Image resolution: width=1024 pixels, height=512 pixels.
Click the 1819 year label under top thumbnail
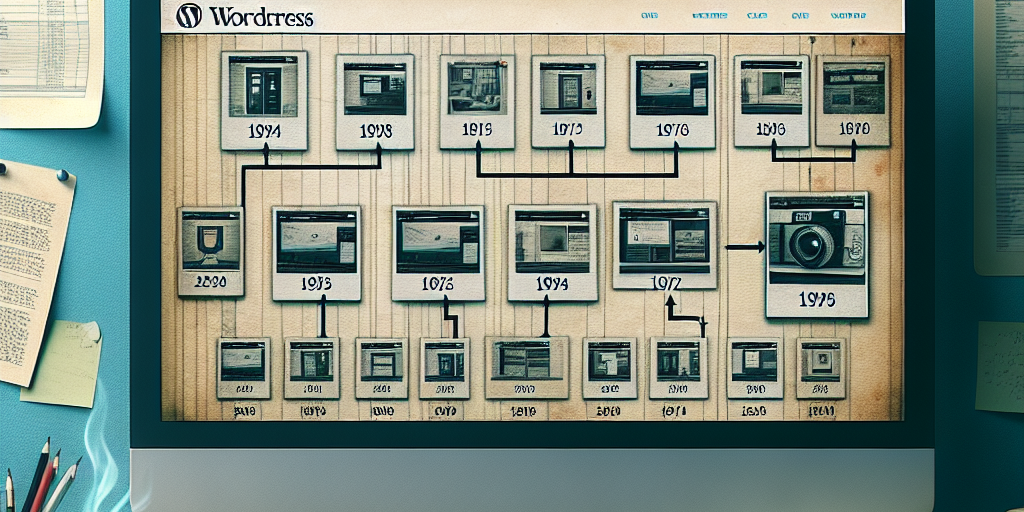pyautogui.click(x=477, y=130)
